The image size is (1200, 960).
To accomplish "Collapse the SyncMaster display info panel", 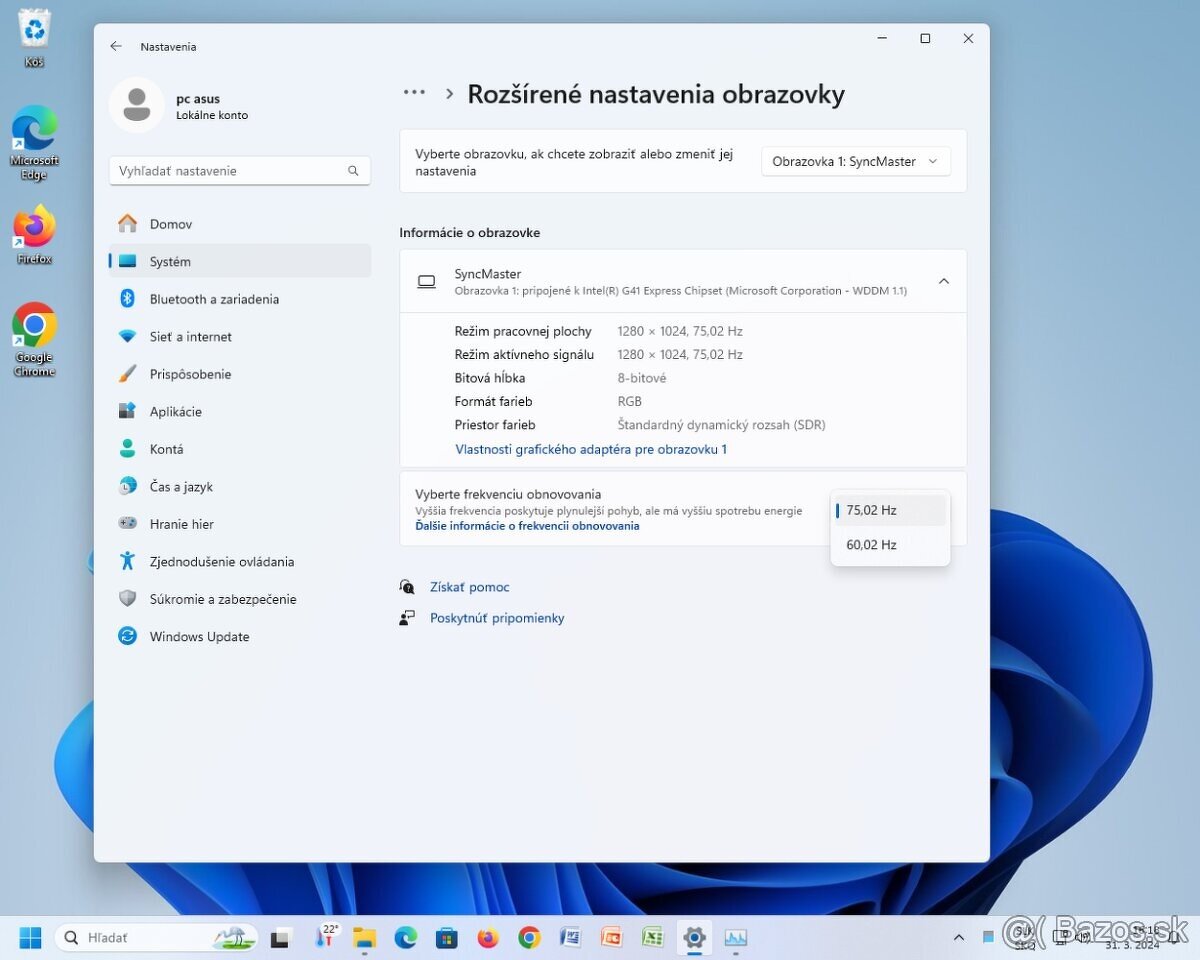I will pyautogui.click(x=943, y=281).
